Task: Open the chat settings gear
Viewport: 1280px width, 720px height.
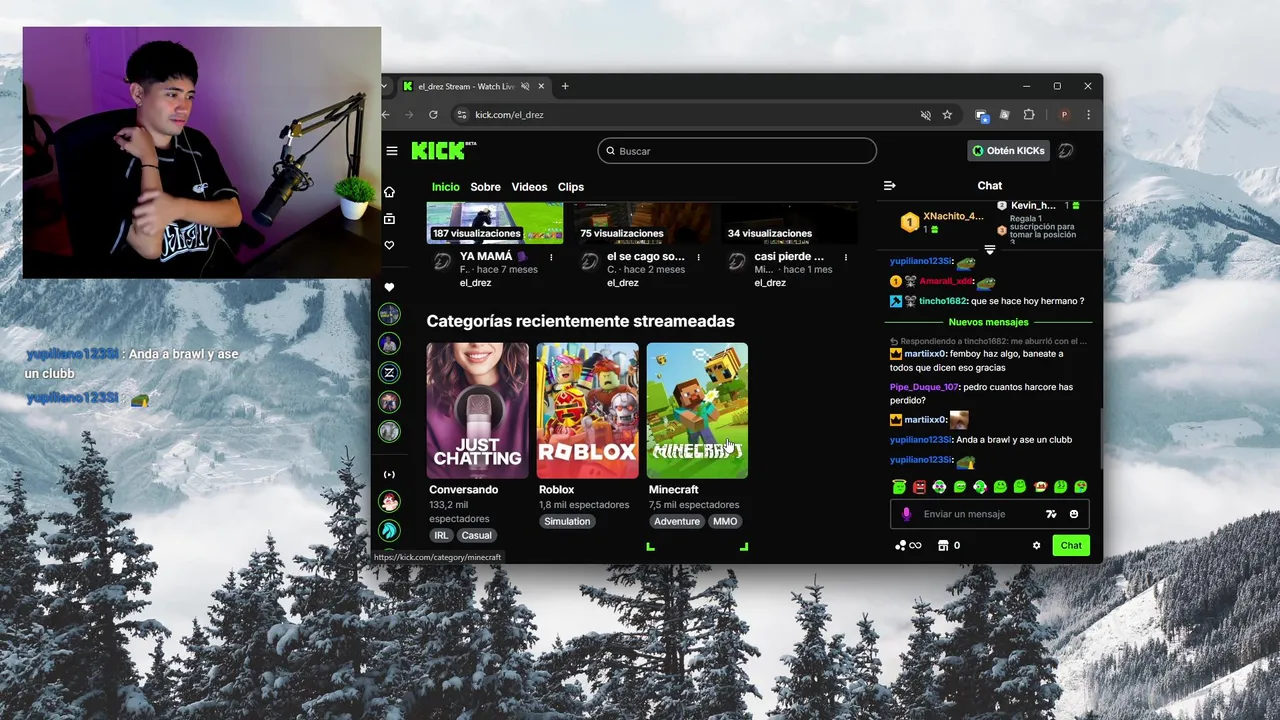Action: 1036,546
